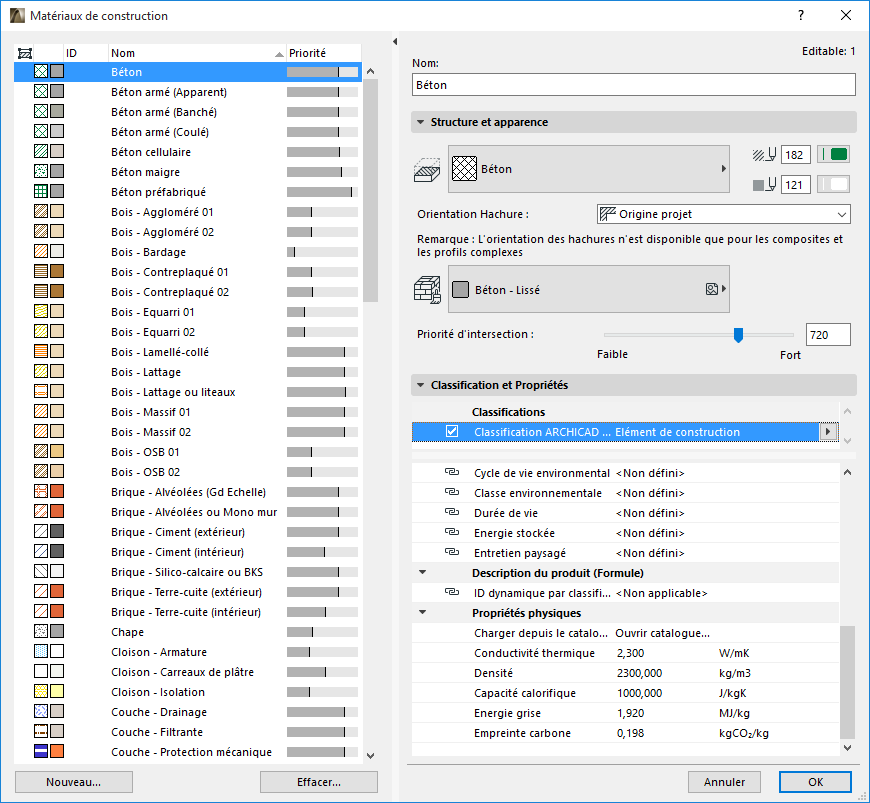Click the surface swatch icon of Brique - Alvéolées (Gd Echelle)
This screenshot has height=803, width=870.
[x=57, y=492]
